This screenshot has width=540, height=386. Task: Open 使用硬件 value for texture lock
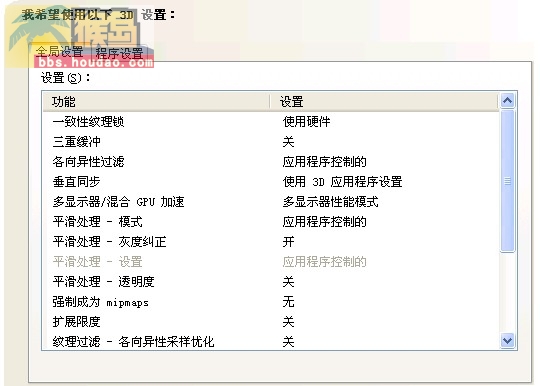pos(307,122)
